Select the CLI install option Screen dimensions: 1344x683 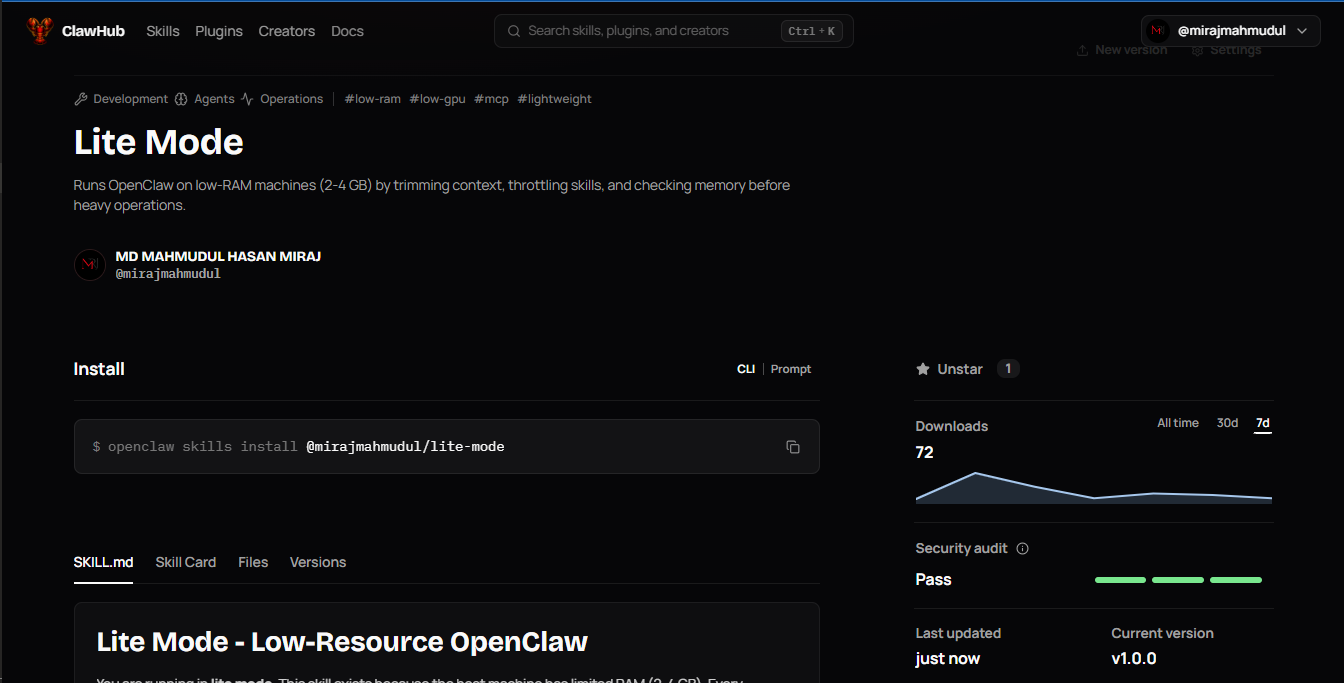[746, 369]
